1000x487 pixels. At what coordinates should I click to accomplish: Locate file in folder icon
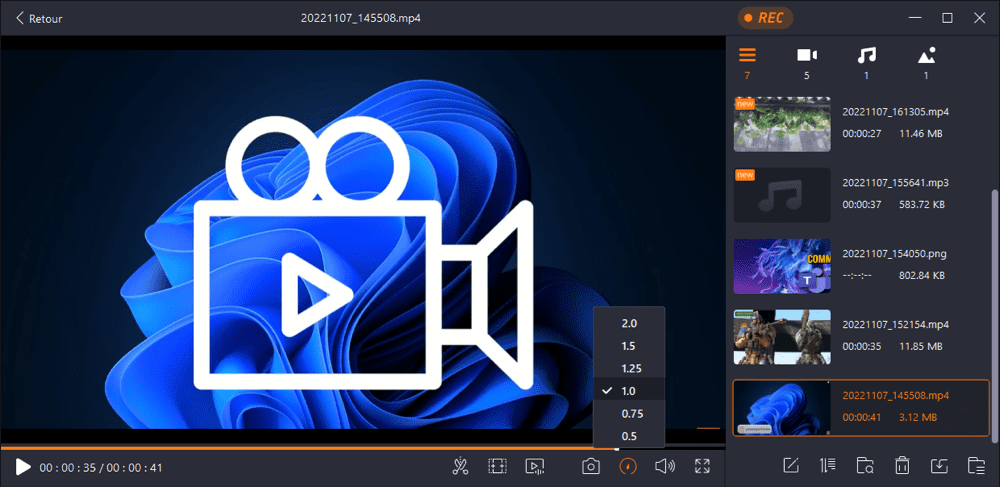pos(865,466)
